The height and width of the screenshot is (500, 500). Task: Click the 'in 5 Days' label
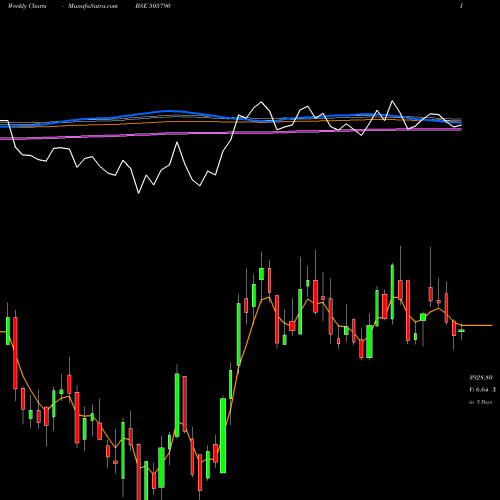(x=480, y=402)
